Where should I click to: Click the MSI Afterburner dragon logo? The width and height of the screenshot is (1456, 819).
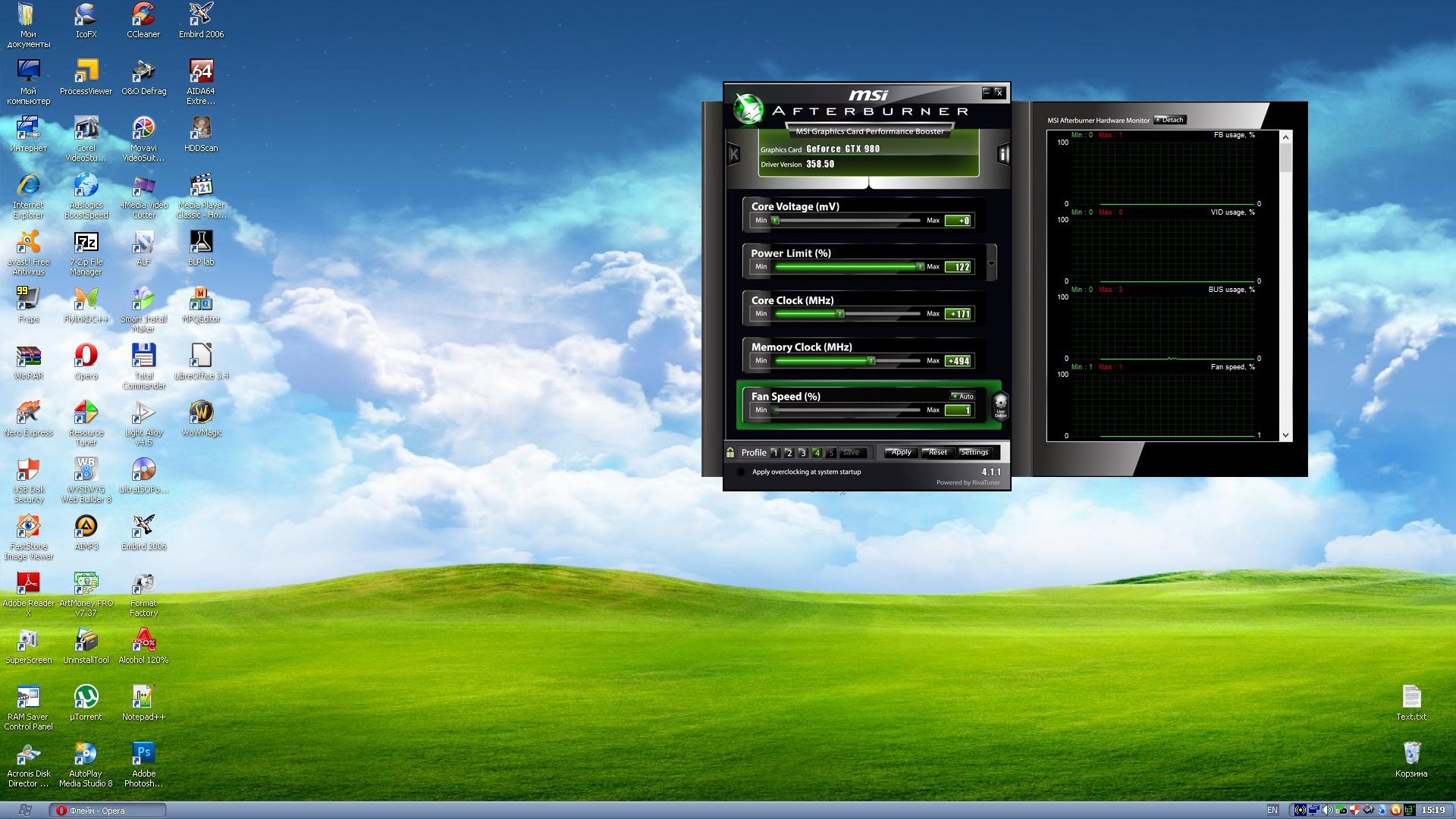click(x=748, y=109)
